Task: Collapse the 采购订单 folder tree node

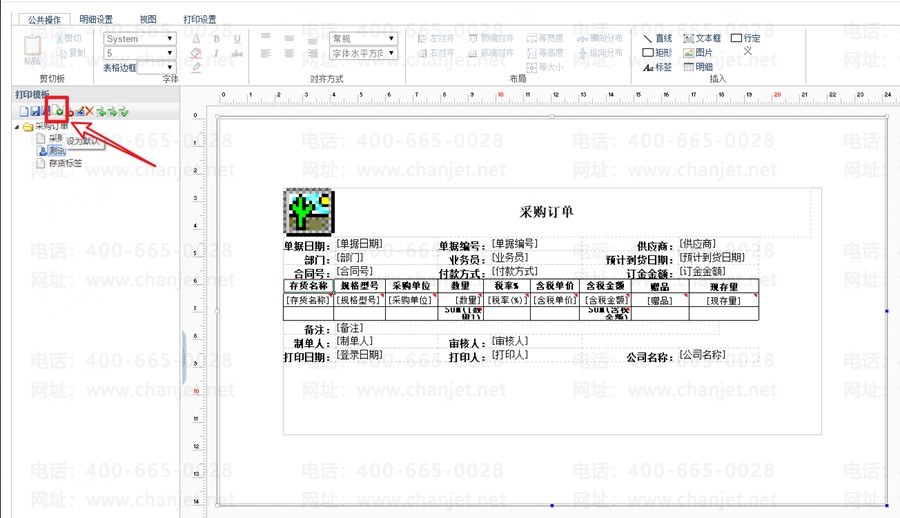Action: (17, 126)
